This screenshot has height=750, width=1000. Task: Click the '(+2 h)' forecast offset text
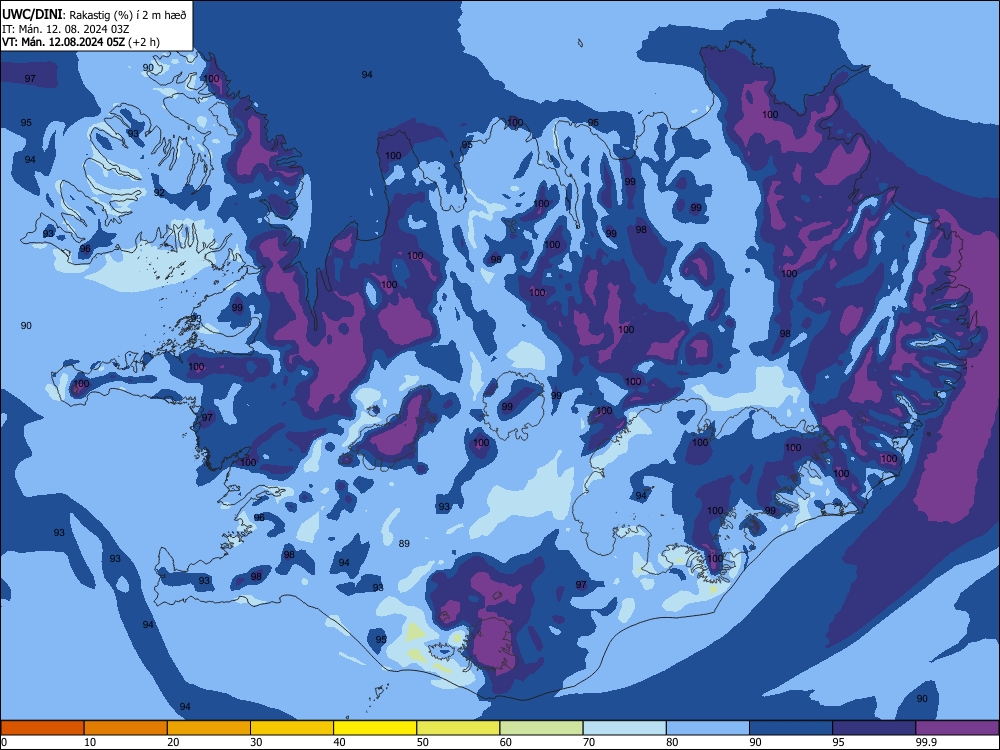click(x=144, y=42)
